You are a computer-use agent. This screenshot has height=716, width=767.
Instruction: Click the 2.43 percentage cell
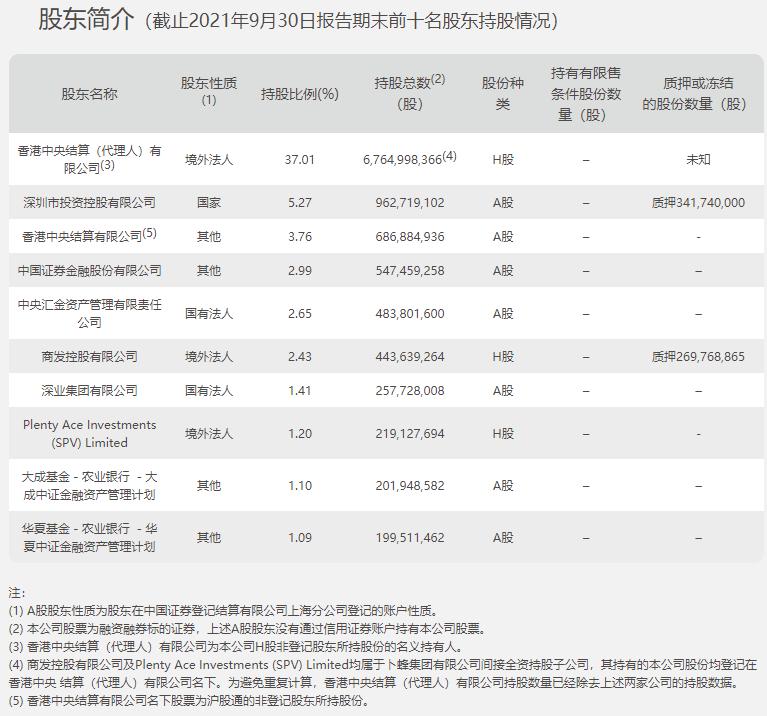coord(299,357)
